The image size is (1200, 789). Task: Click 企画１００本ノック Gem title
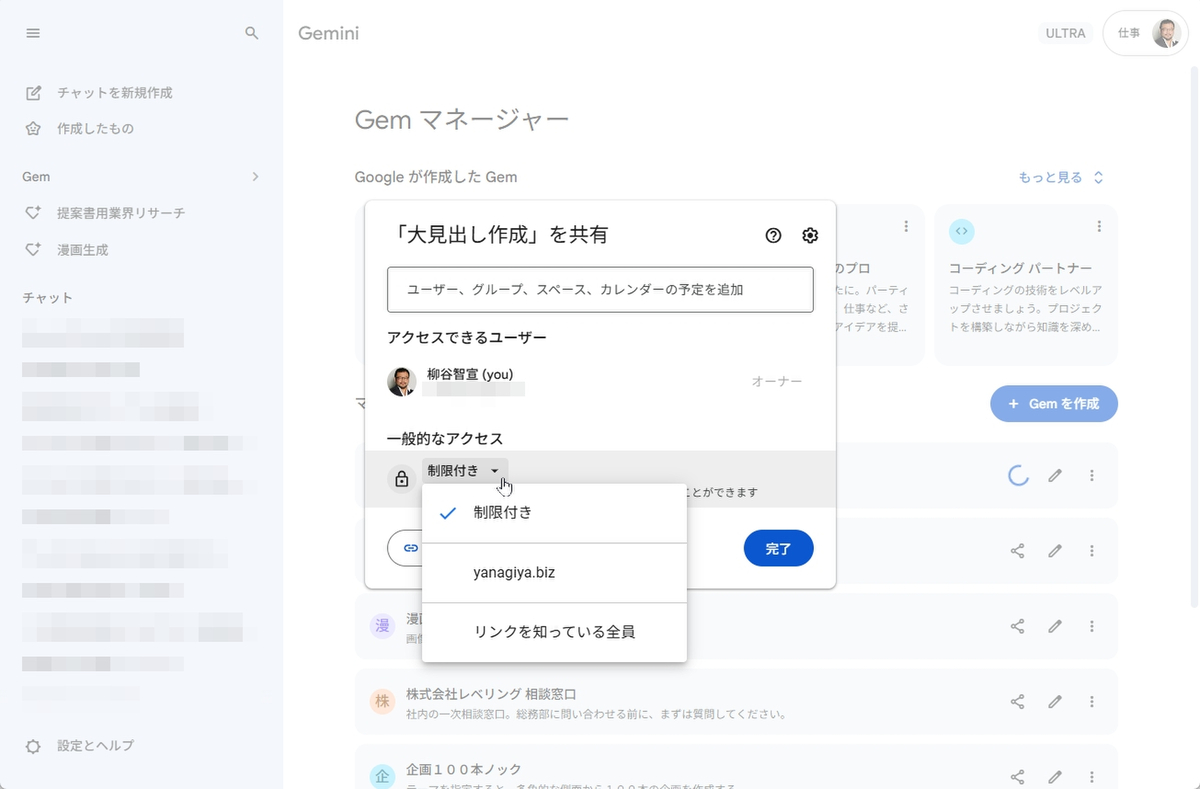(464, 770)
